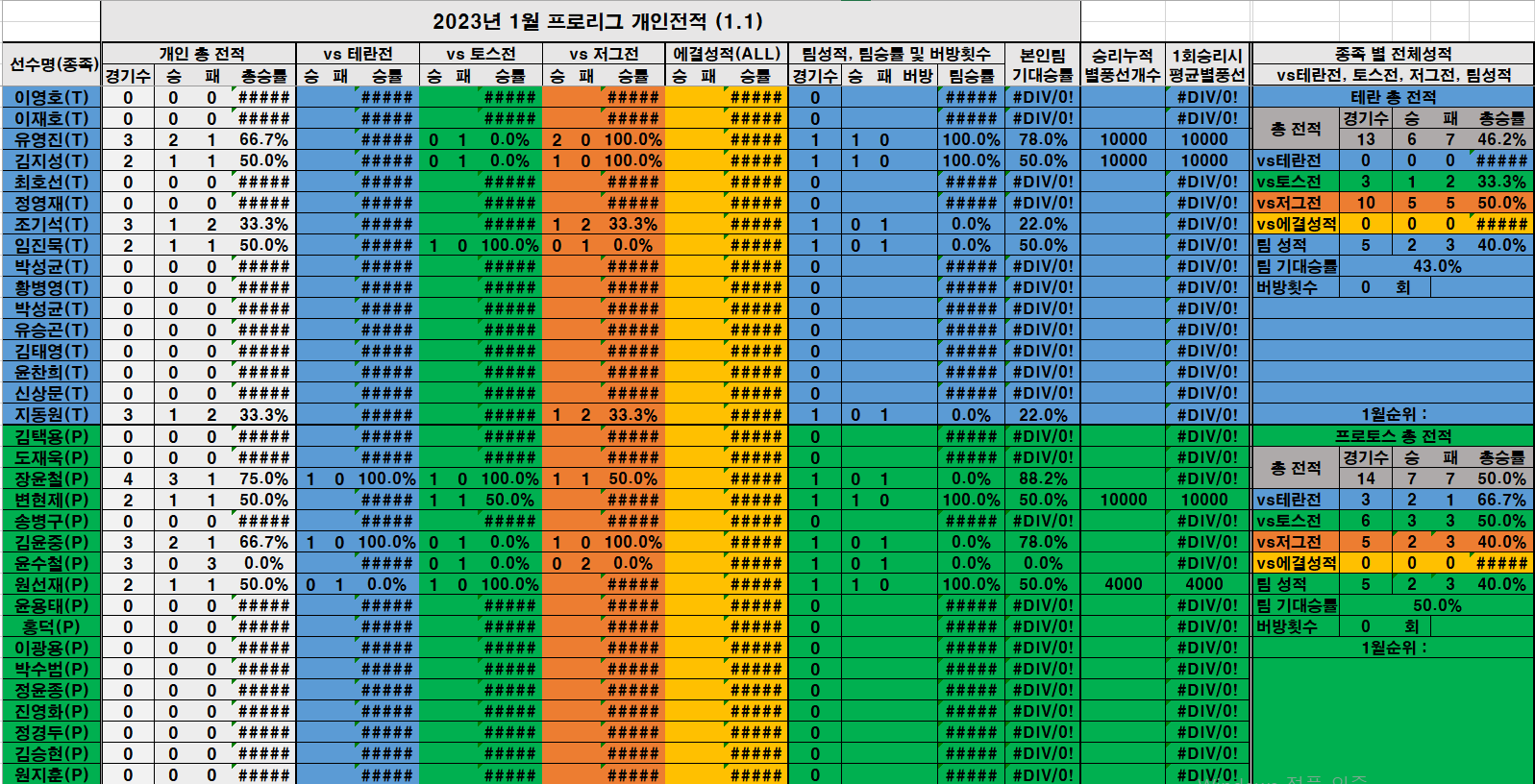Select the 에결성적(ALL) header cell

click(x=727, y=54)
